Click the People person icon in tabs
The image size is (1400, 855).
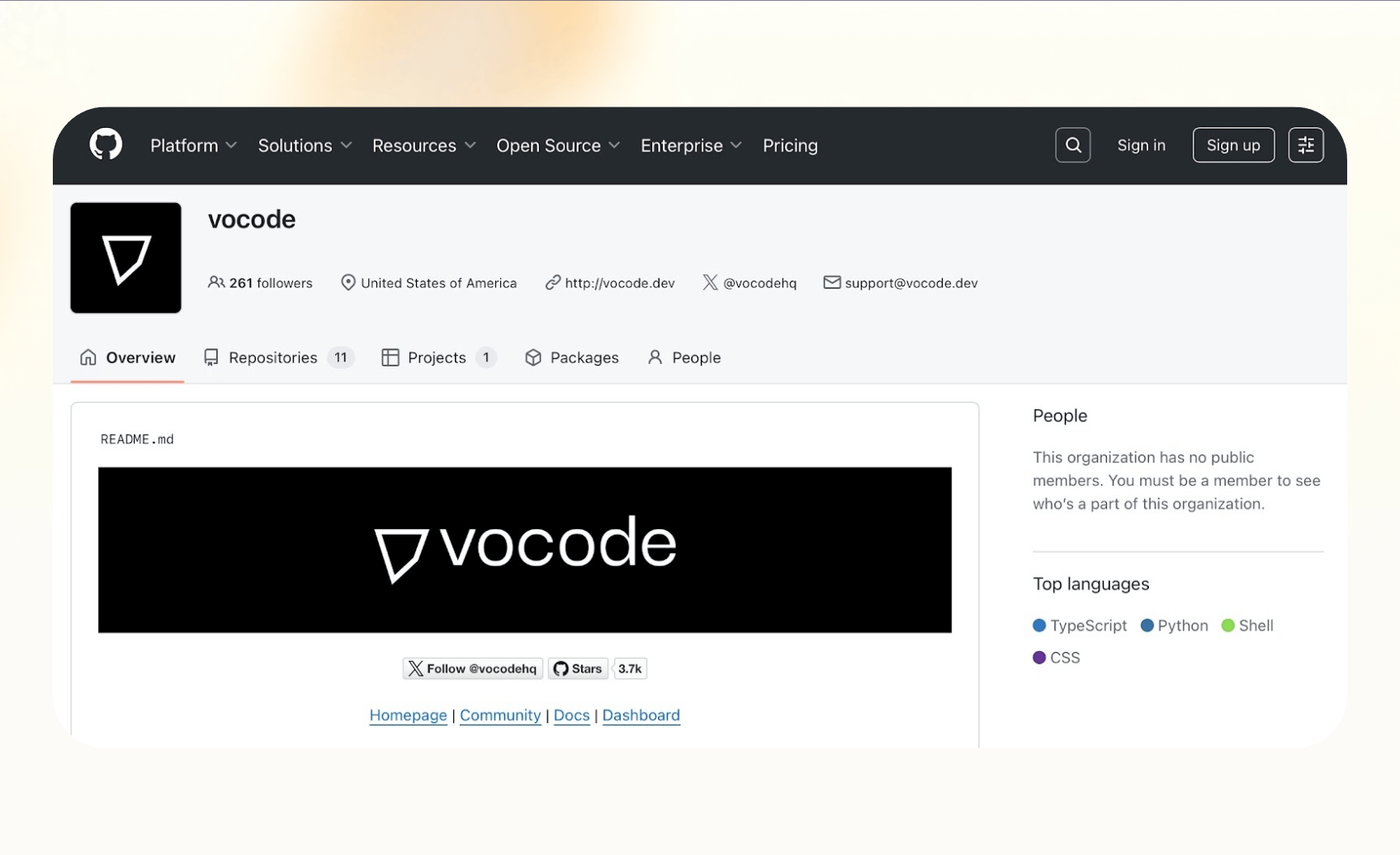(x=655, y=357)
